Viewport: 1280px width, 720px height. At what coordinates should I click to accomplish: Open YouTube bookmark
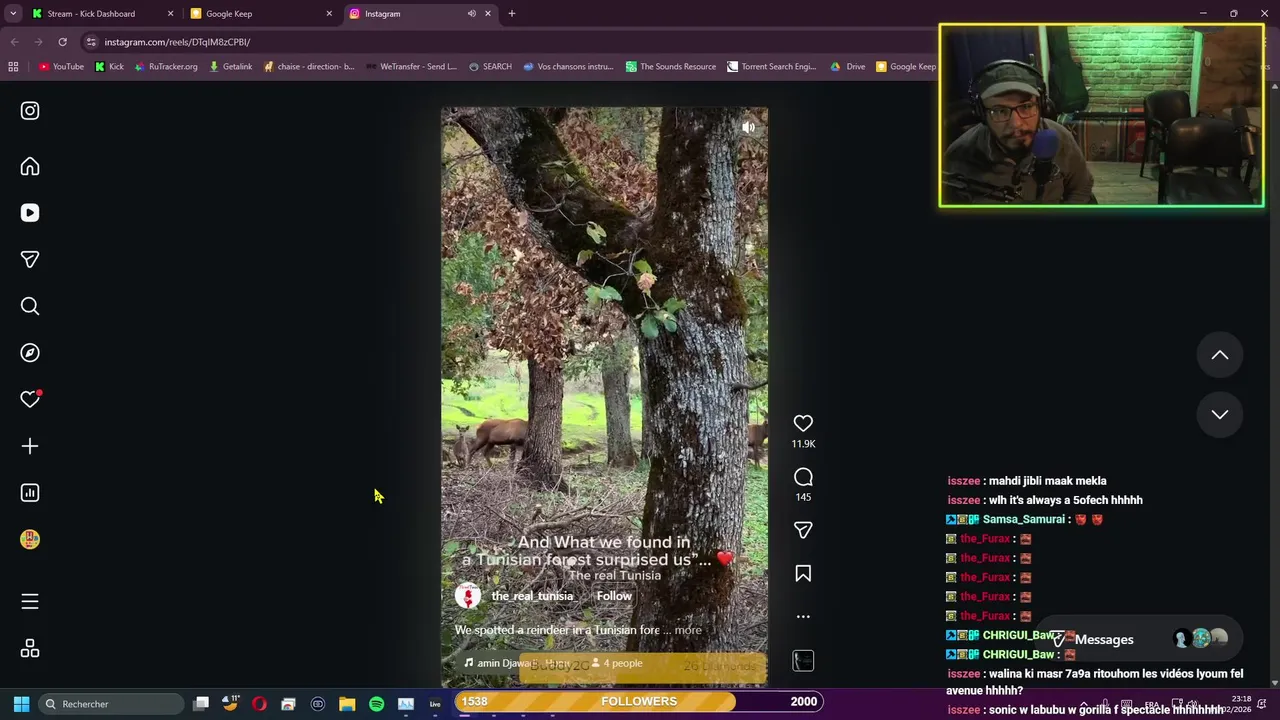[61, 67]
